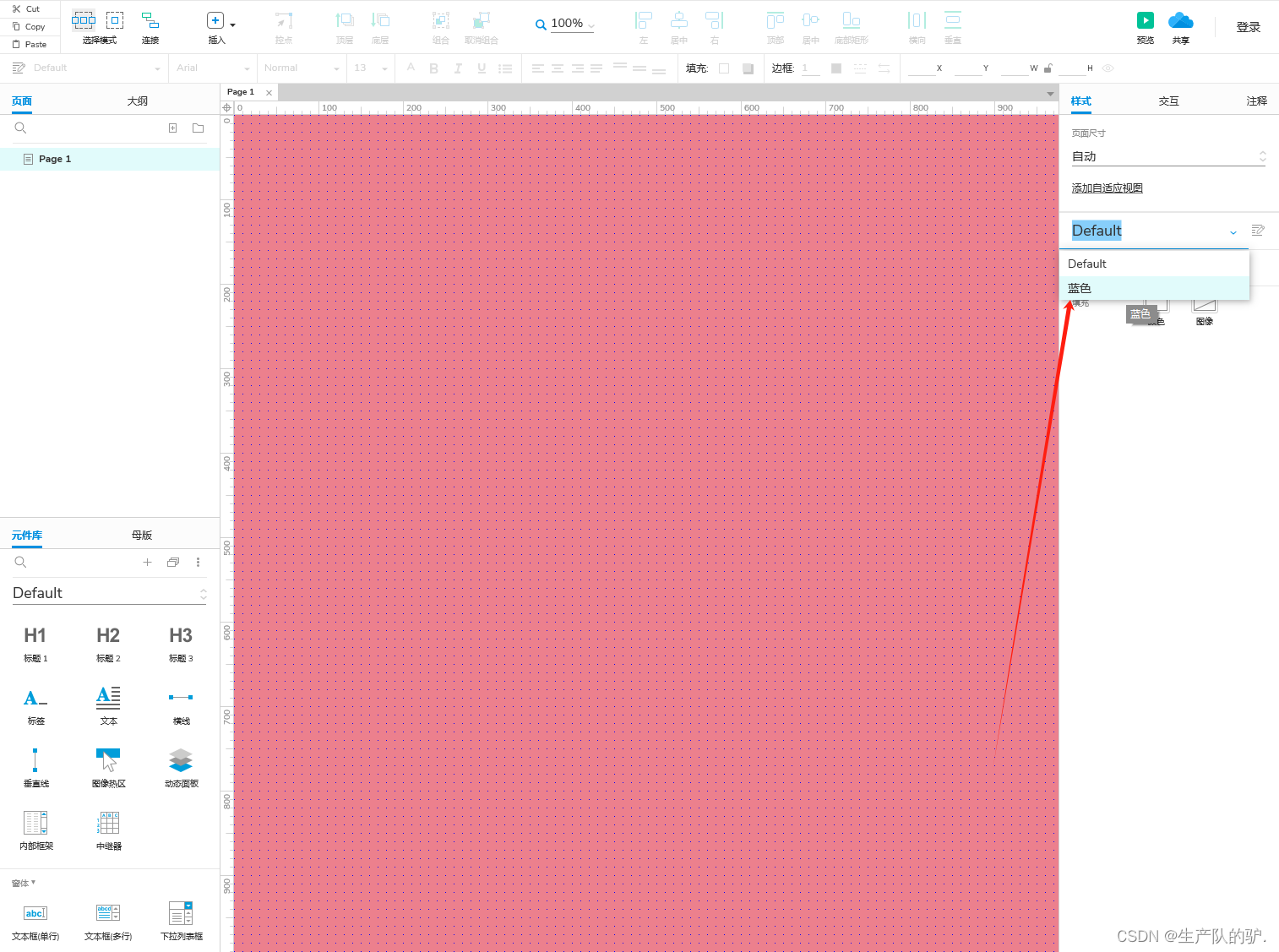Image resolution: width=1279 pixels, height=952 pixels.
Task: Toggle the lock aspect ratio icon
Action: click(x=1048, y=68)
